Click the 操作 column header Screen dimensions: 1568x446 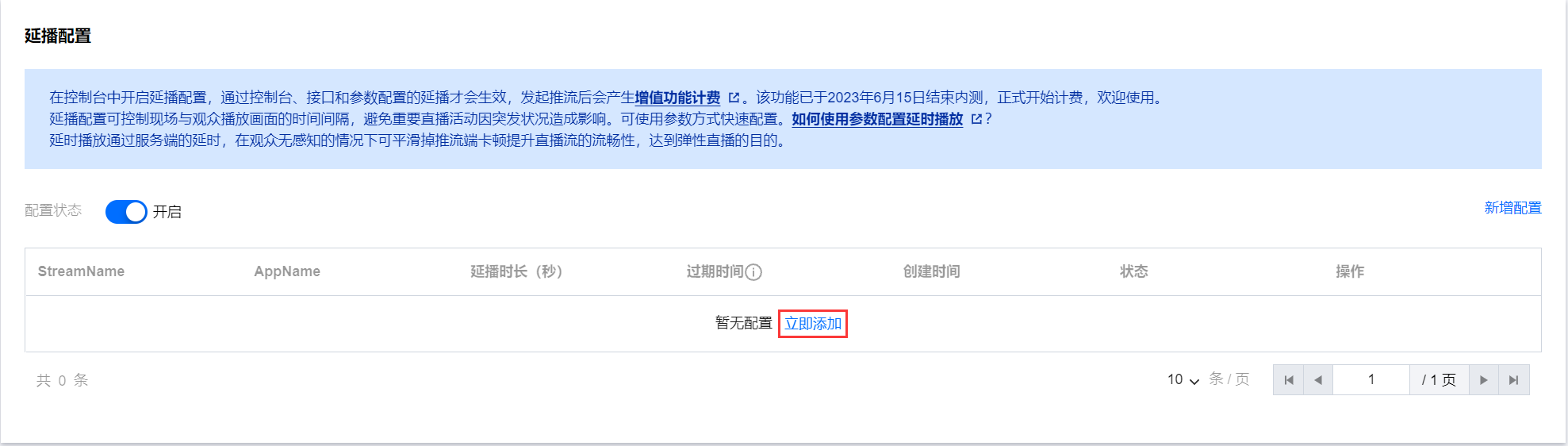click(1350, 271)
